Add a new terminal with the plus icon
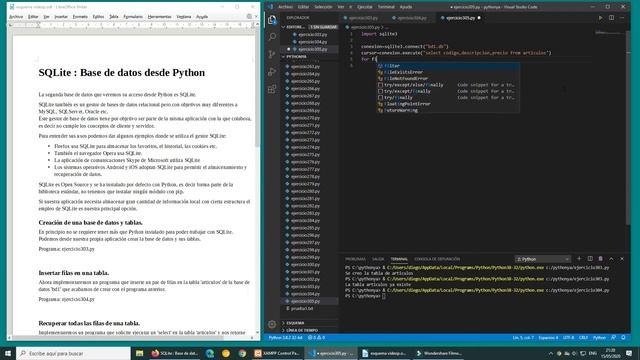640x360 pixels. coord(579,259)
